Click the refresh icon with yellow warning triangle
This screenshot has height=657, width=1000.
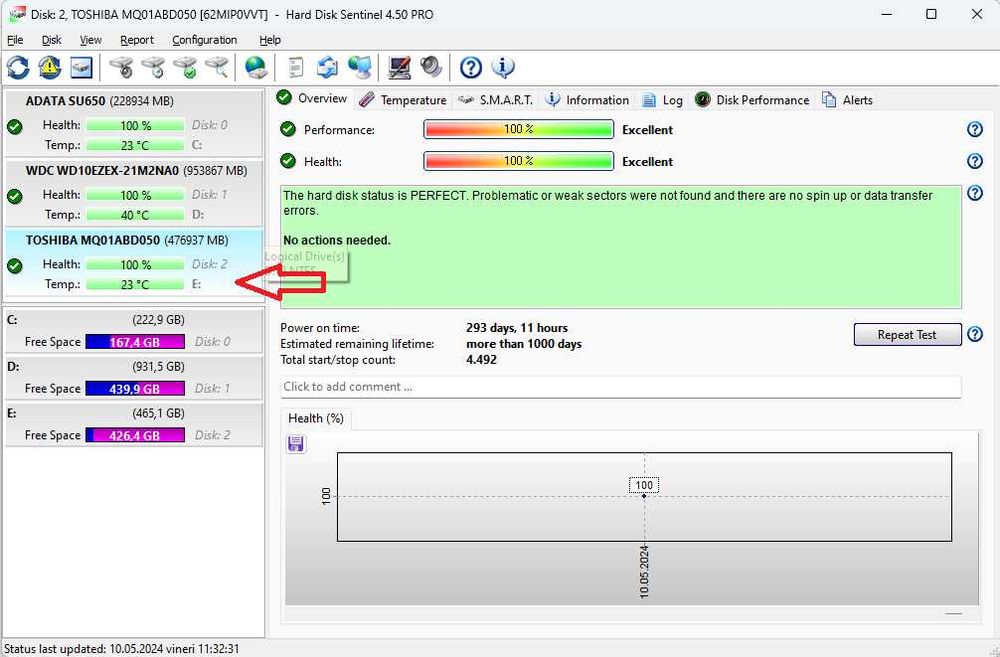(x=50, y=67)
